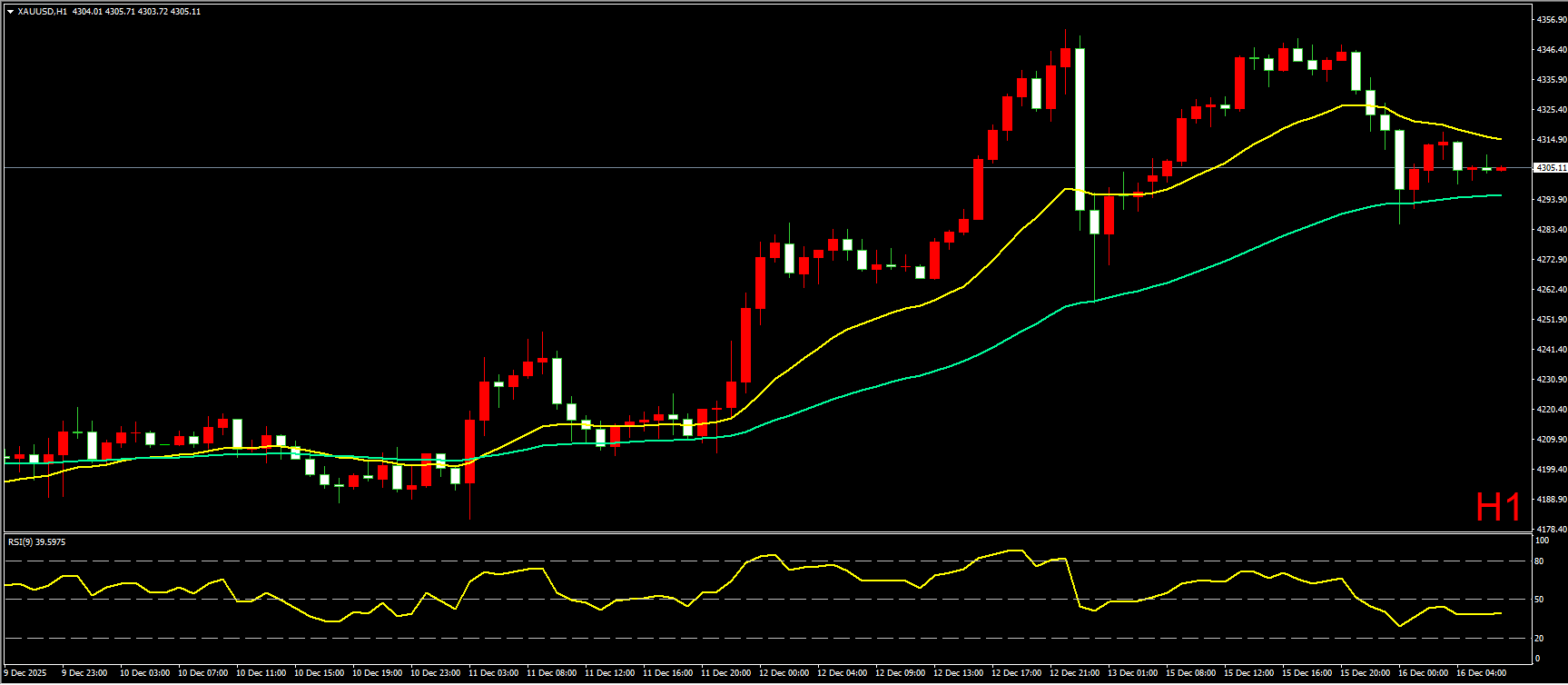The height and width of the screenshot is (685, 1568).
Task: Click the RSI 20 level label
Action: tap(1539, 638)
